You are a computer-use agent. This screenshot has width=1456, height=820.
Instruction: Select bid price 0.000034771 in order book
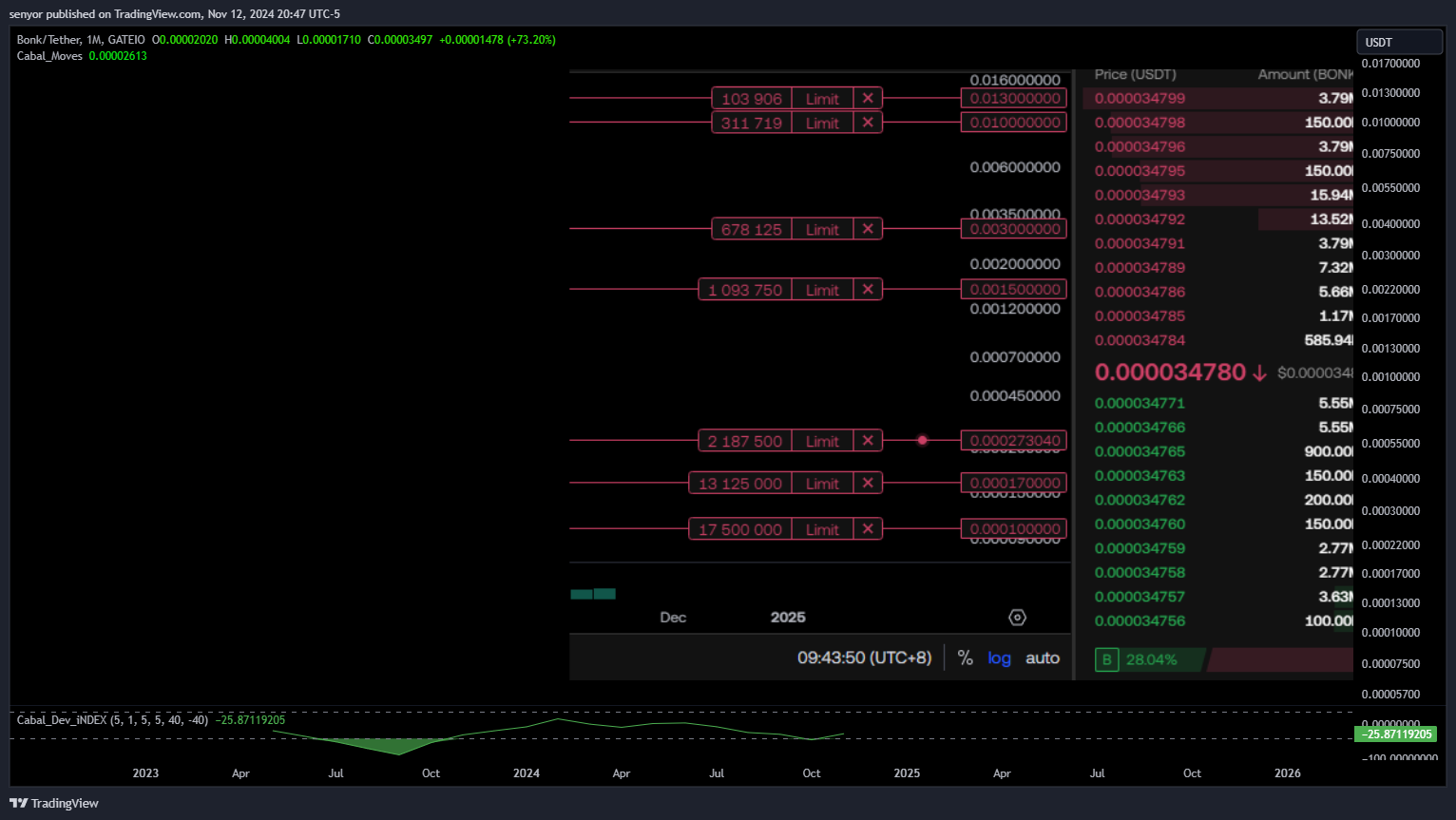[x=1140, y=404]
